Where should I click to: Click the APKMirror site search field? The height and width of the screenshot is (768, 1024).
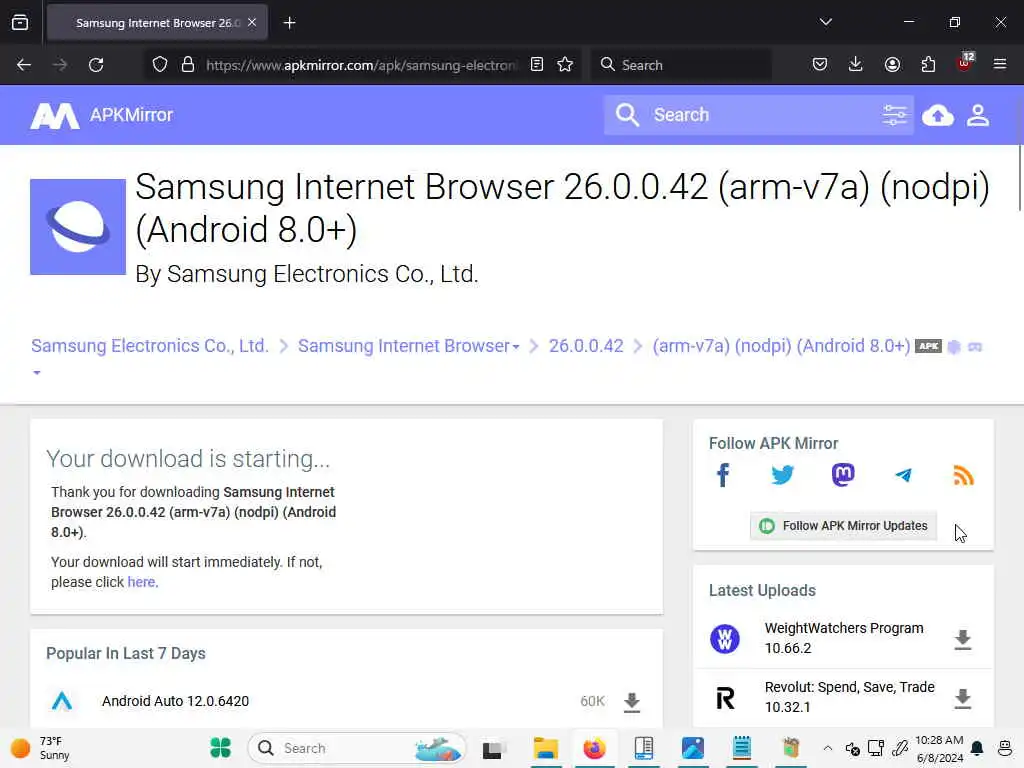click(x=758, y=115)
